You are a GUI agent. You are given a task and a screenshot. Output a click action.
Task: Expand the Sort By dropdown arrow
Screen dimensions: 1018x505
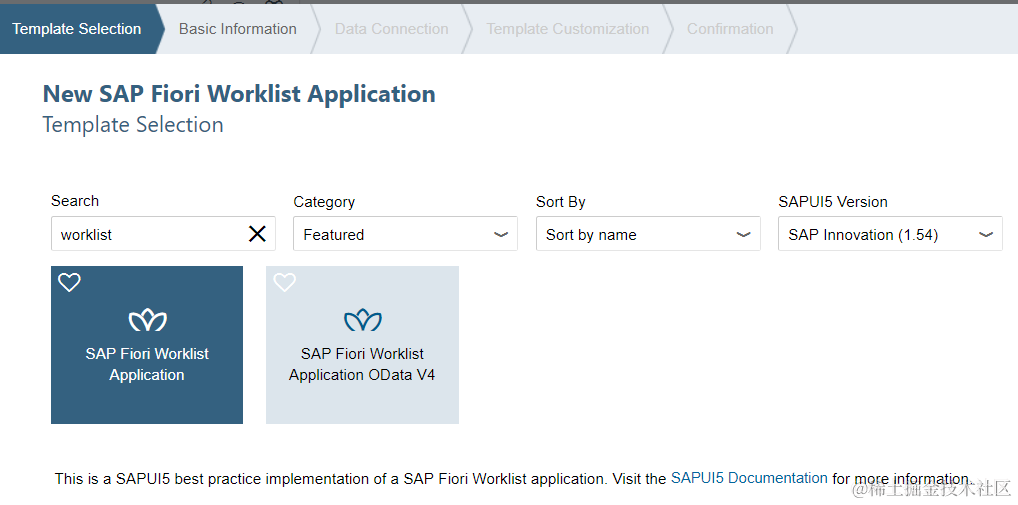[x=743, y=235]
